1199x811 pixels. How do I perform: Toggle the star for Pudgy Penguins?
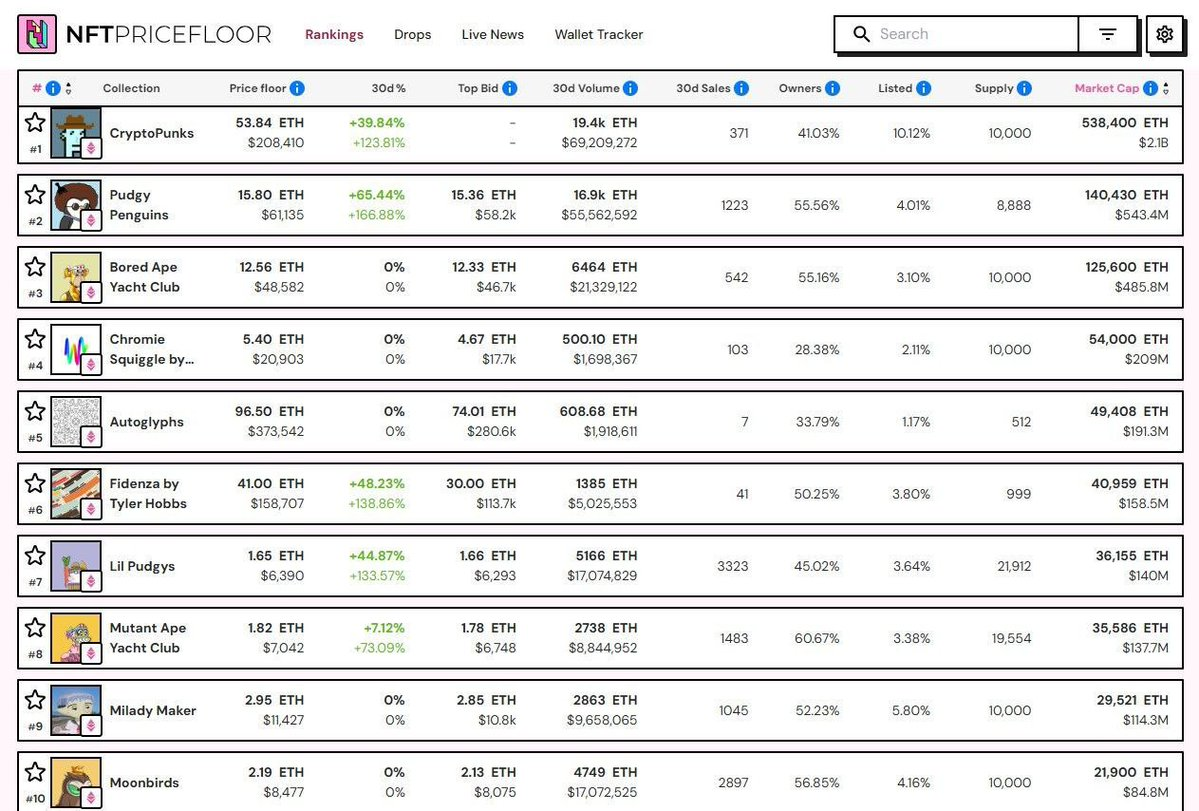pyautogui.click(x=35, y=194)
